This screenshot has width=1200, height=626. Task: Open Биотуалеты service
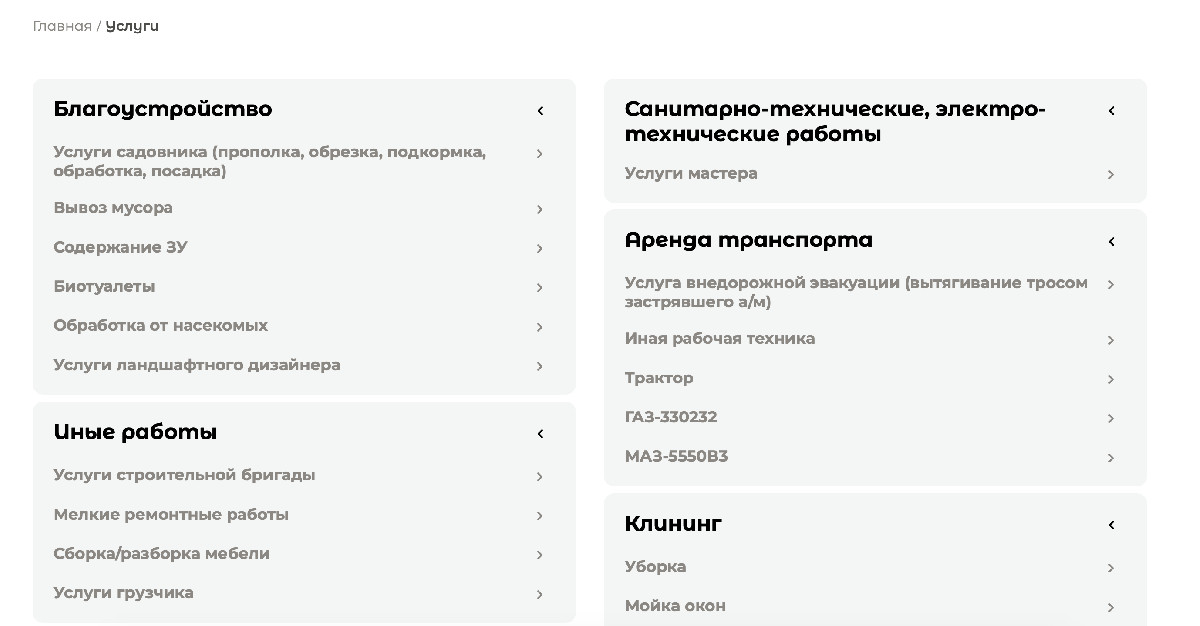(x=104, y=286)
